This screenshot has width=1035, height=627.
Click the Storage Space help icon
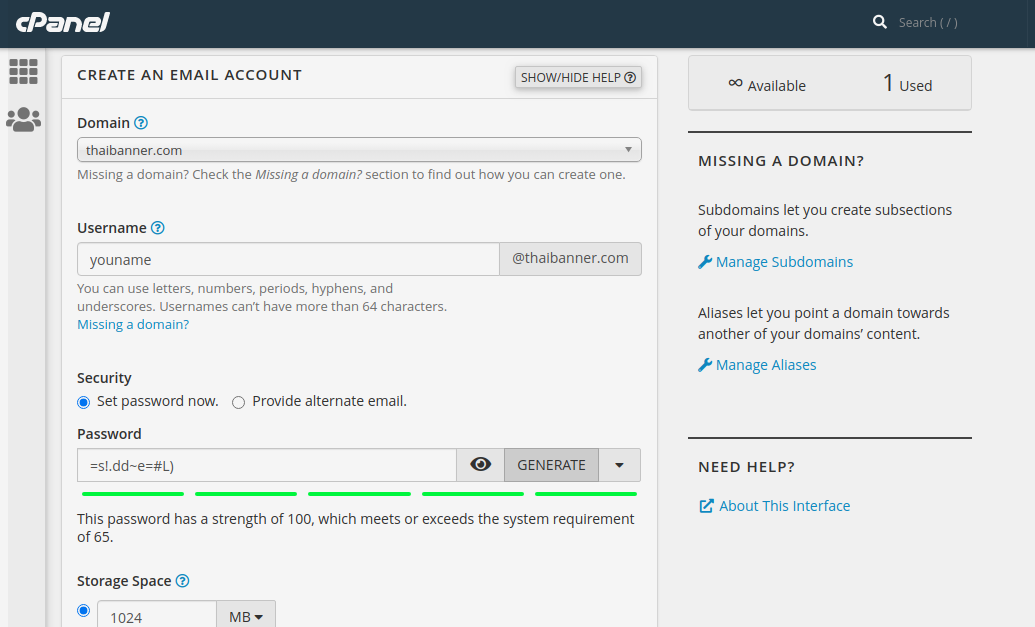coord(182,581)
